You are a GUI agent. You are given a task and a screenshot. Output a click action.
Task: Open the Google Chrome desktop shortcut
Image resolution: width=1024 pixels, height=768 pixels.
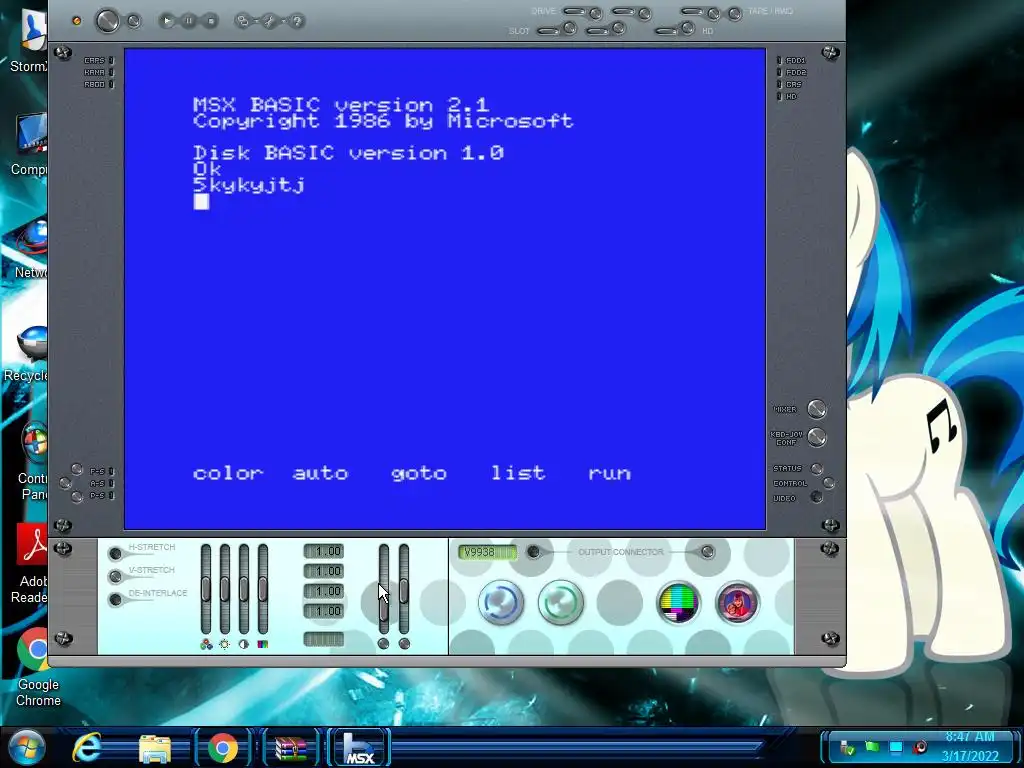point(38,667)
